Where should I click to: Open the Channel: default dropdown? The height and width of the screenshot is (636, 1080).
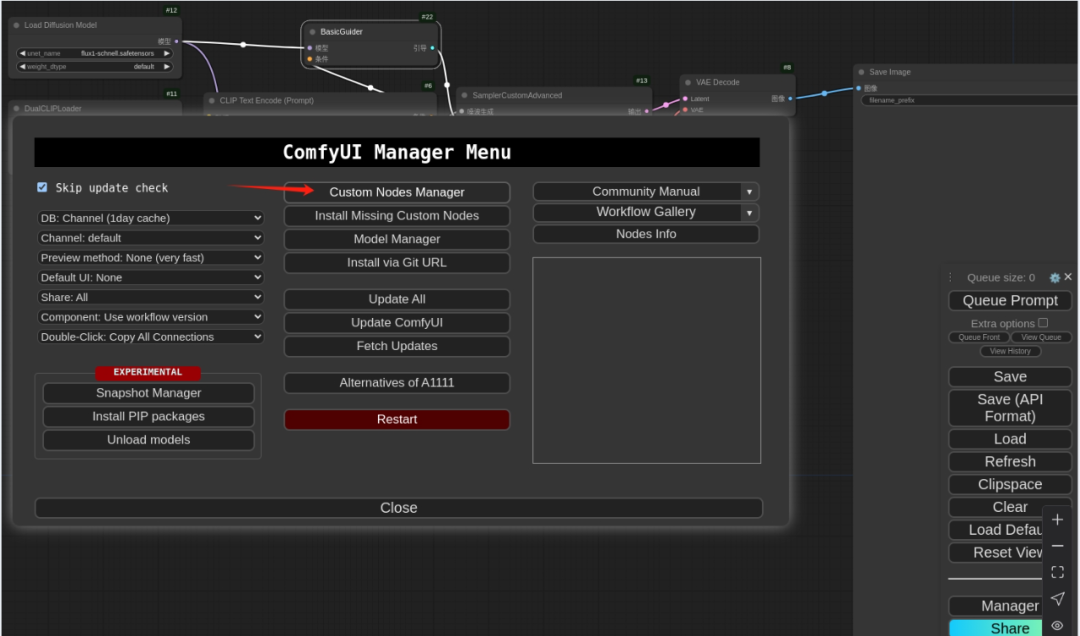[x=150, y=238]
